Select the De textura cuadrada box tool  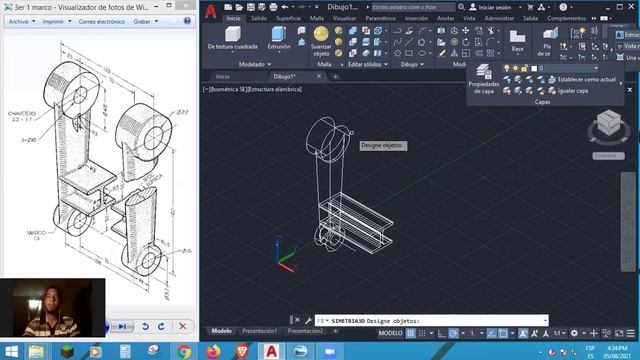click(233, 38)
